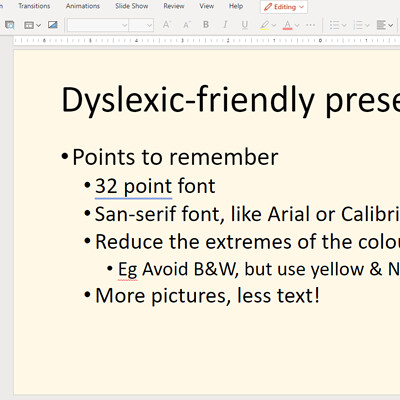Click the Designer search icon in toolbar
Viewport: 400px width, 400px height.
tap(10, 25)
